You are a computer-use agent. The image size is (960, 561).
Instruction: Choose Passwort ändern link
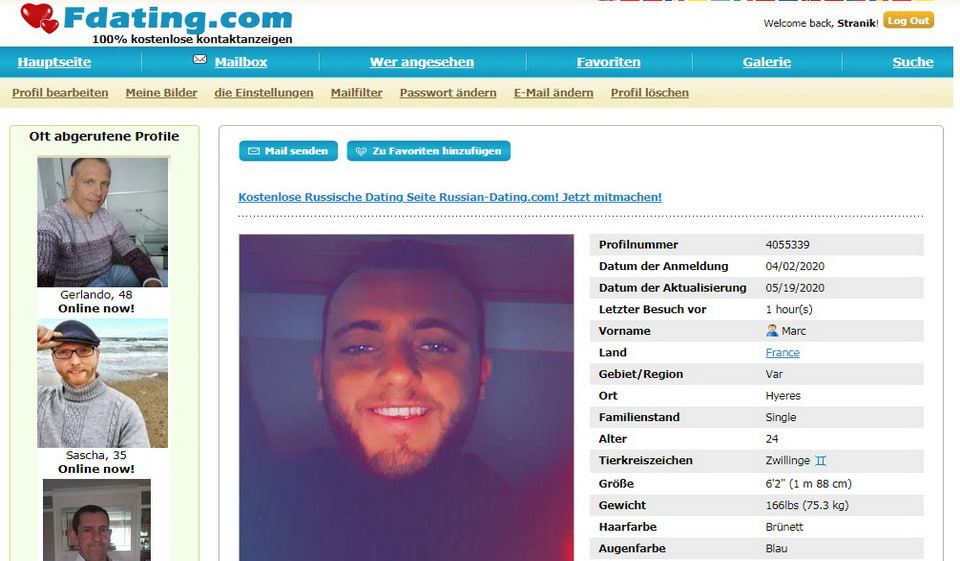pos(448,92)
